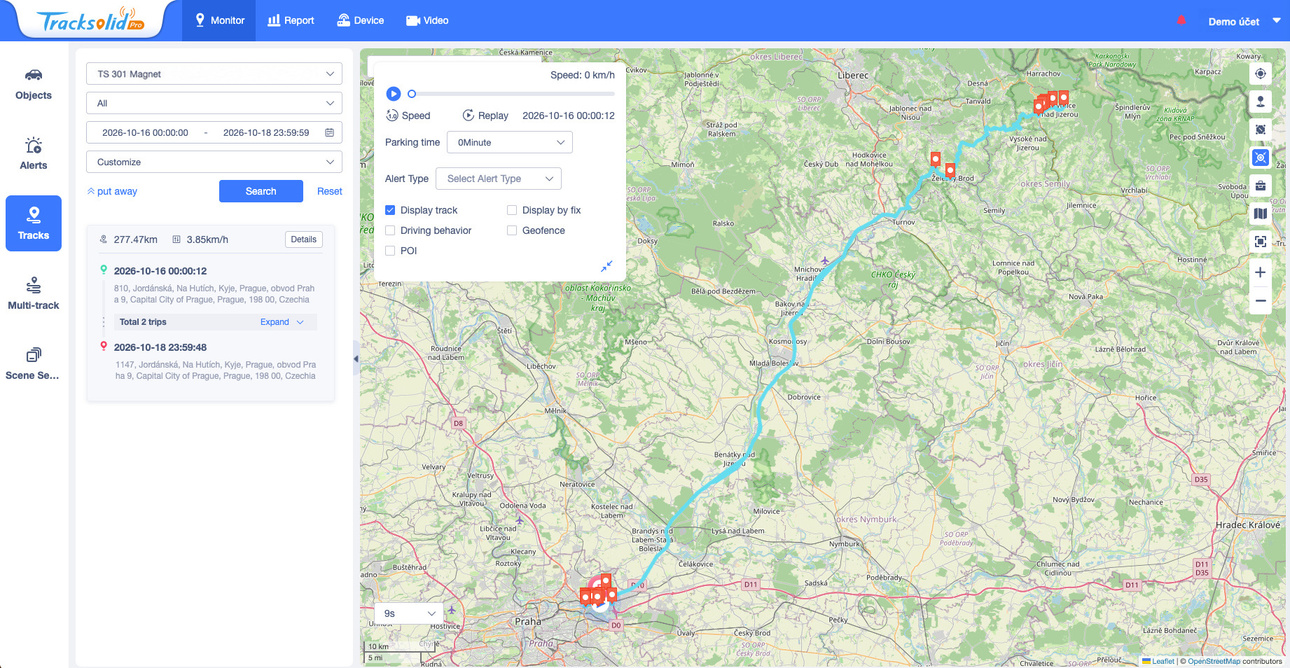Open the Report tab
Screen dimensions: 1290x668
point(291,20)
